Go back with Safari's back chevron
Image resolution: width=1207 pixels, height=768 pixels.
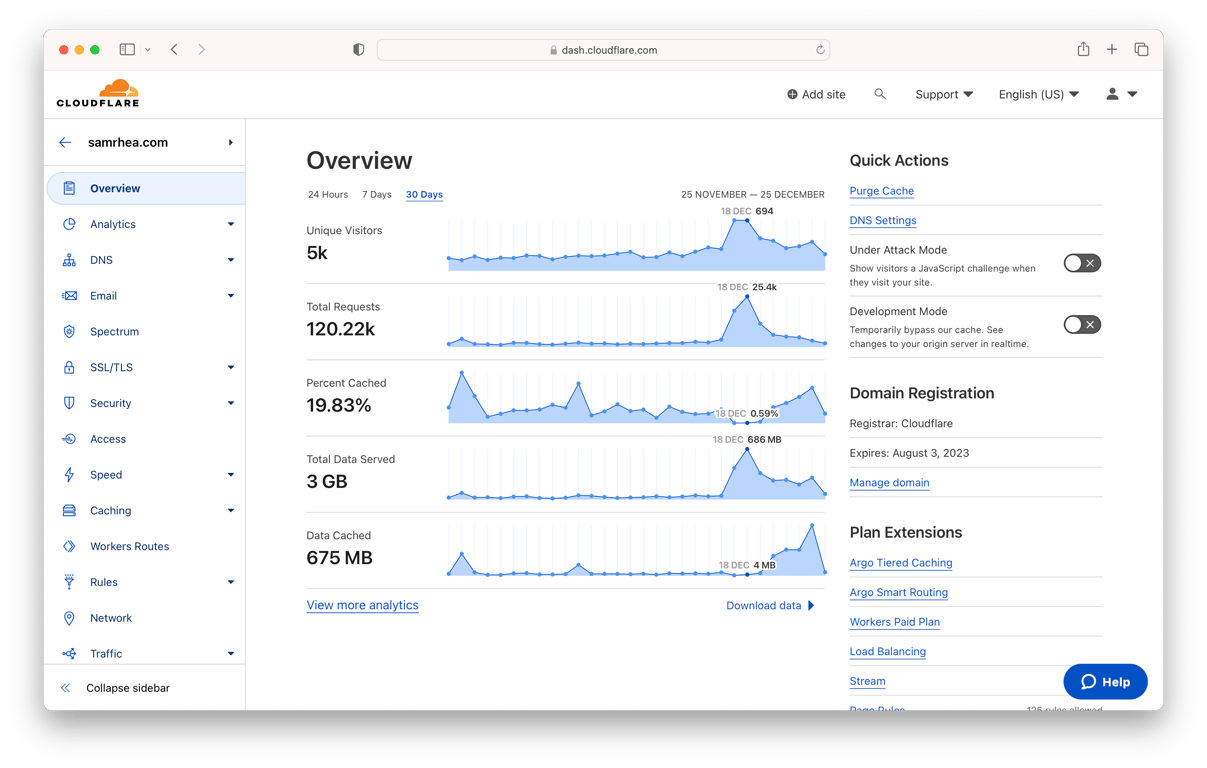click(174, 49)
